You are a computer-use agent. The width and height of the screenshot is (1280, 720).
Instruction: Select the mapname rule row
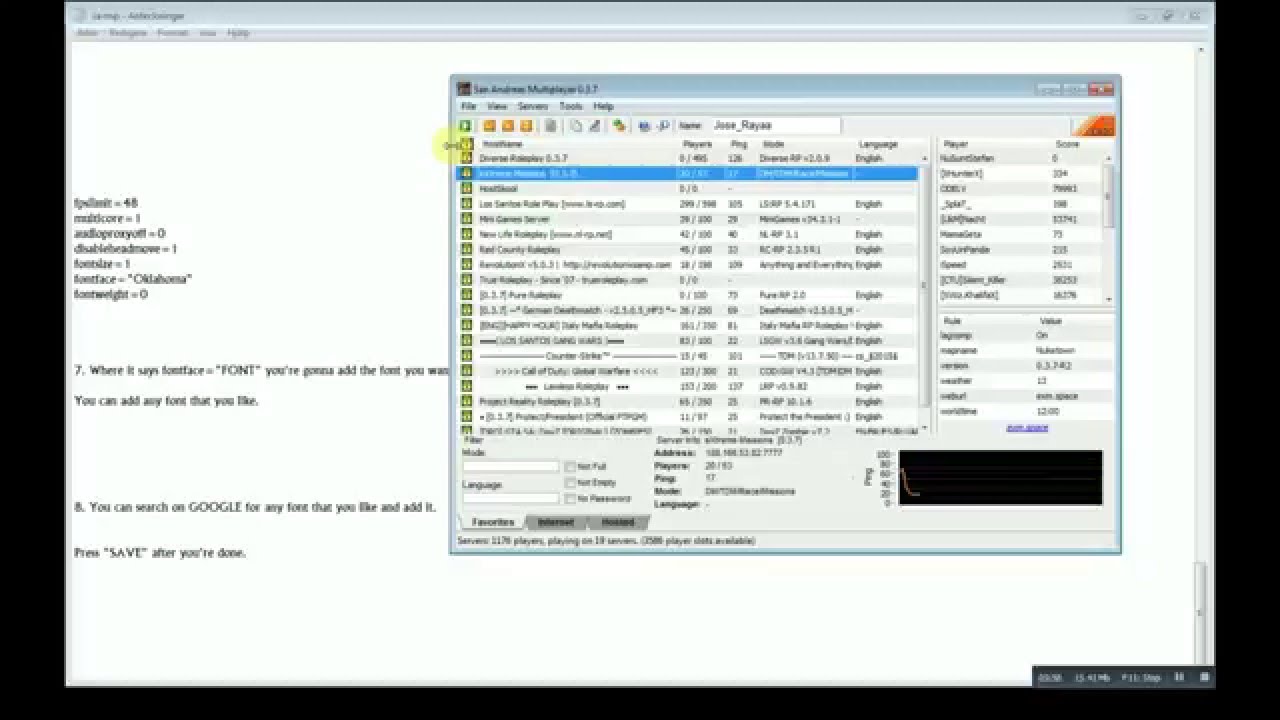1025,351
